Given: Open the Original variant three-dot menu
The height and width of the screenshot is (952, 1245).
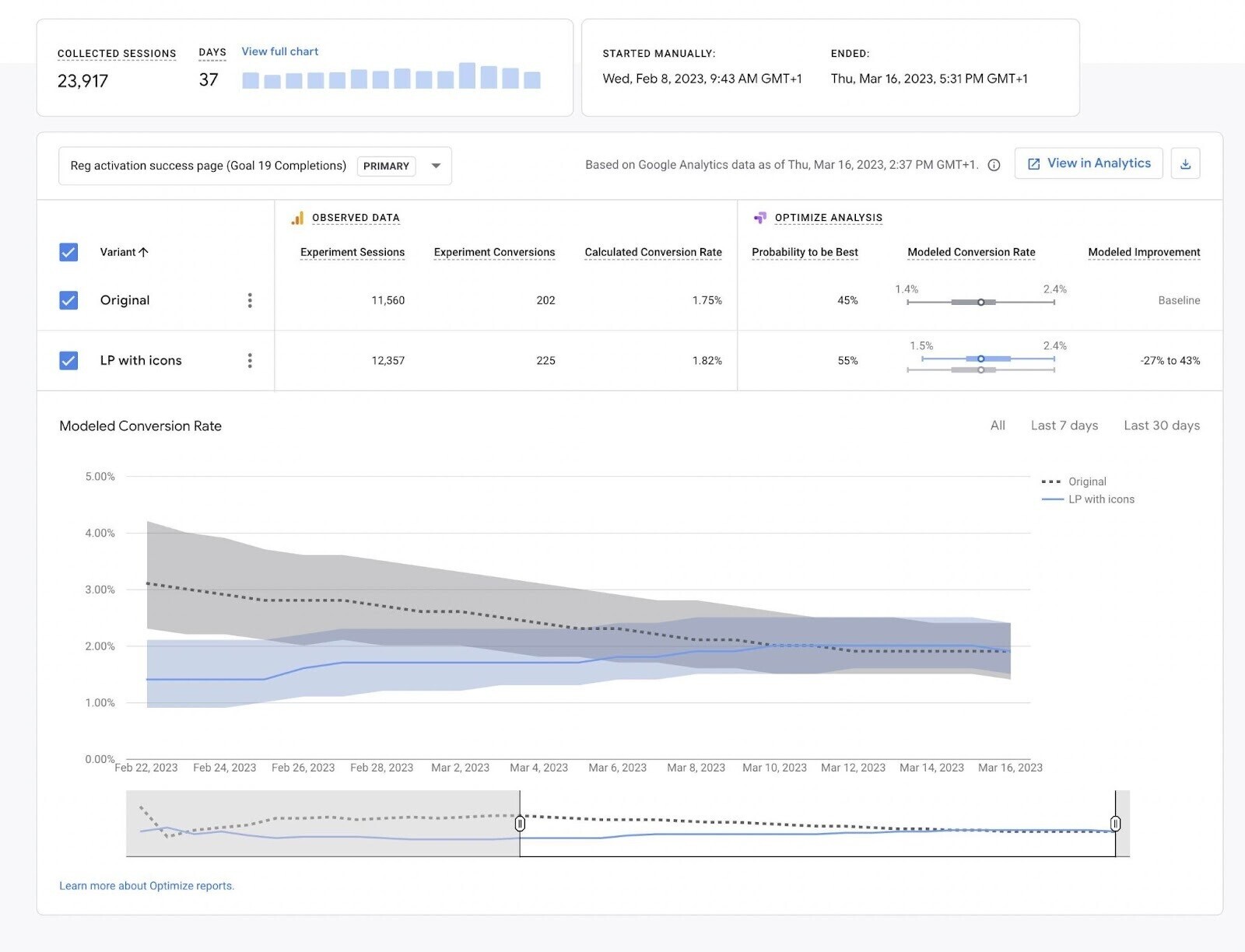Looking at the screenshot, I should (250, 300).
